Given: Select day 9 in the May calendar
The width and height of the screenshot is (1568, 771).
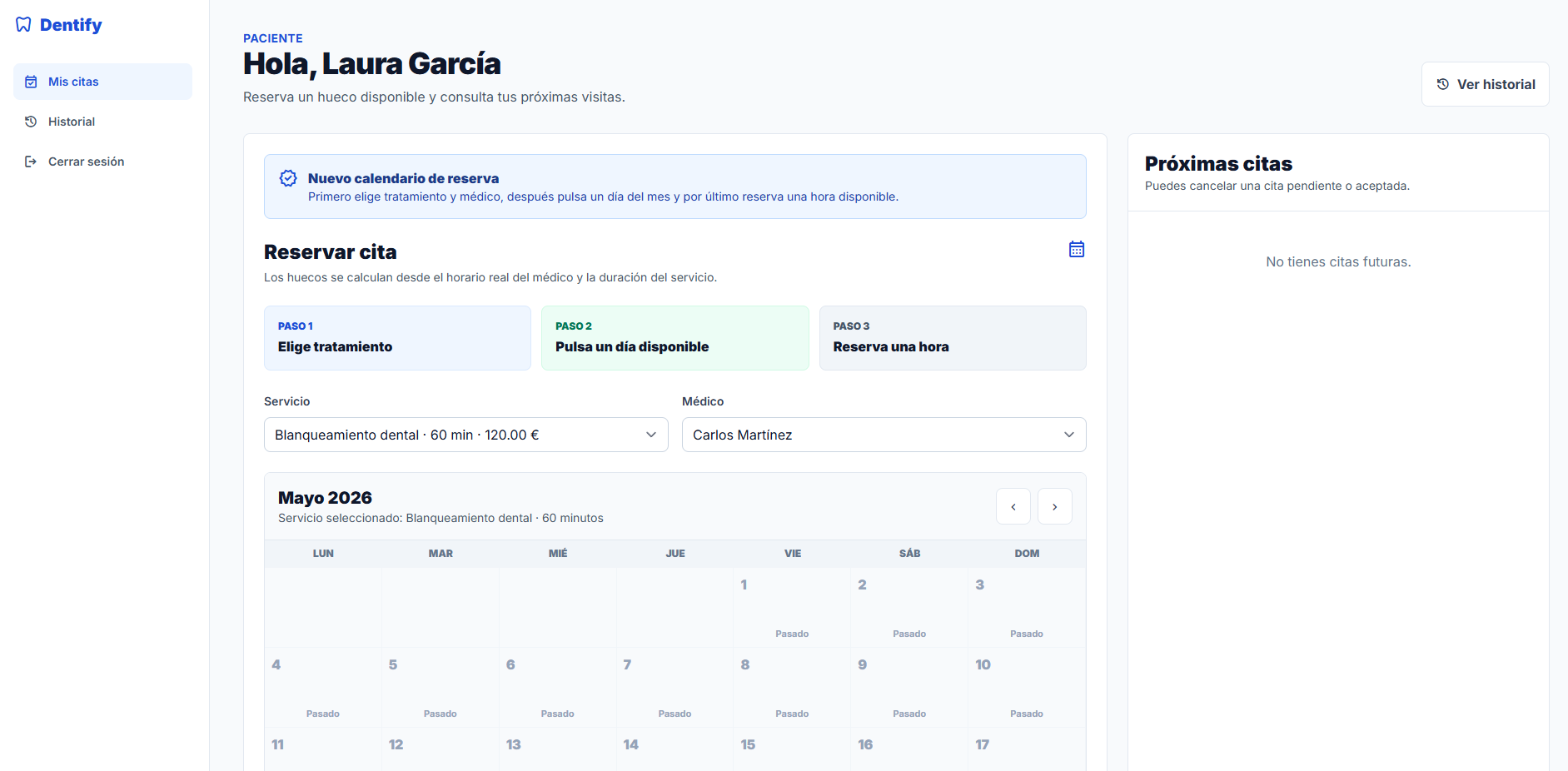Looking at the screenshot, I should click(x=909, y=688).
